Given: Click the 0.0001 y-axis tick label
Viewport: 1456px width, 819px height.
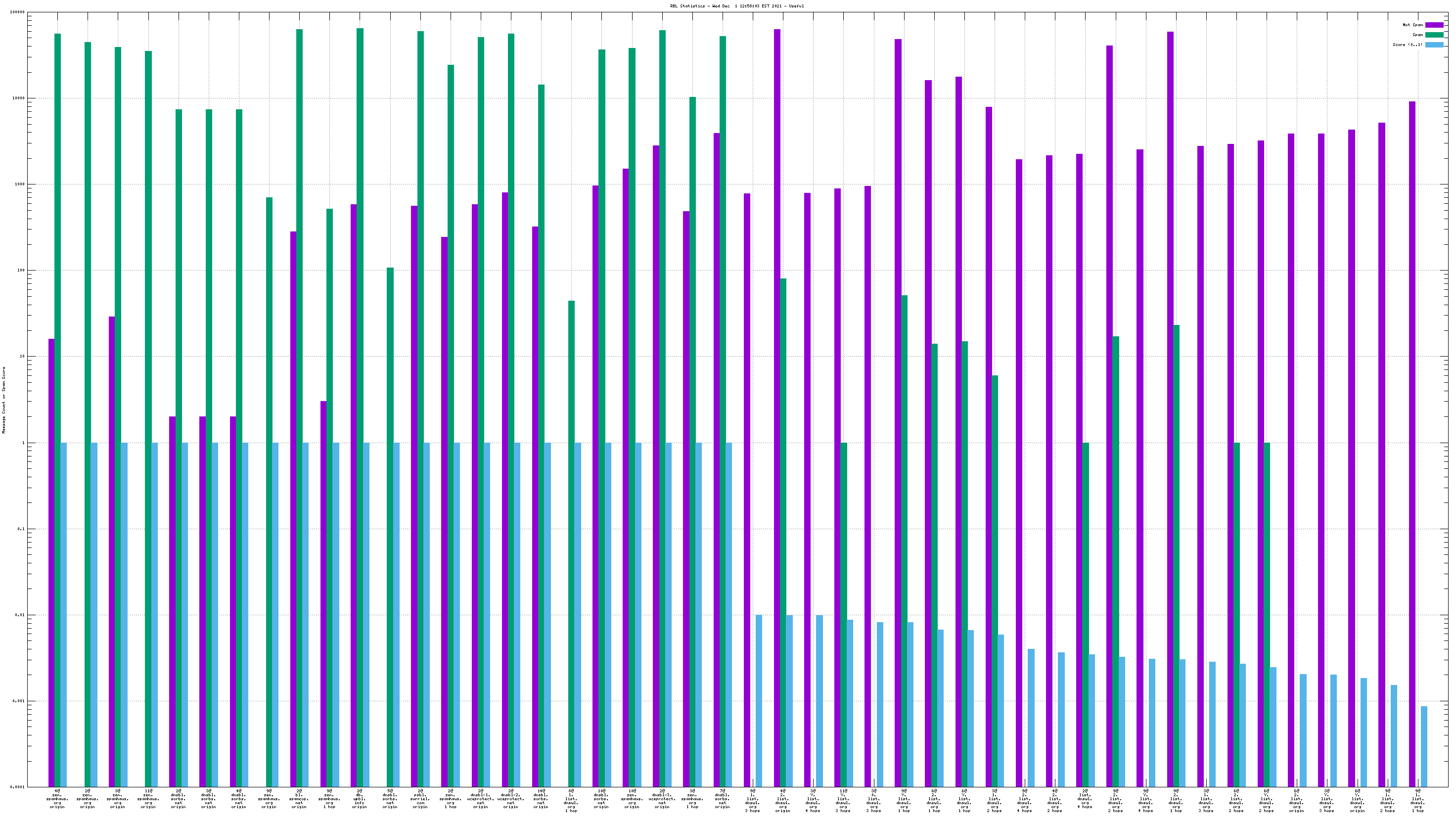Looking at the screenshot, I should coord(18,787).
